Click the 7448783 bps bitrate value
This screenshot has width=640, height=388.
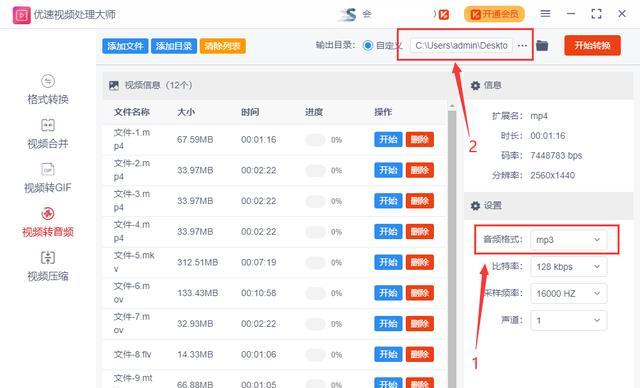tap(556, 155)
